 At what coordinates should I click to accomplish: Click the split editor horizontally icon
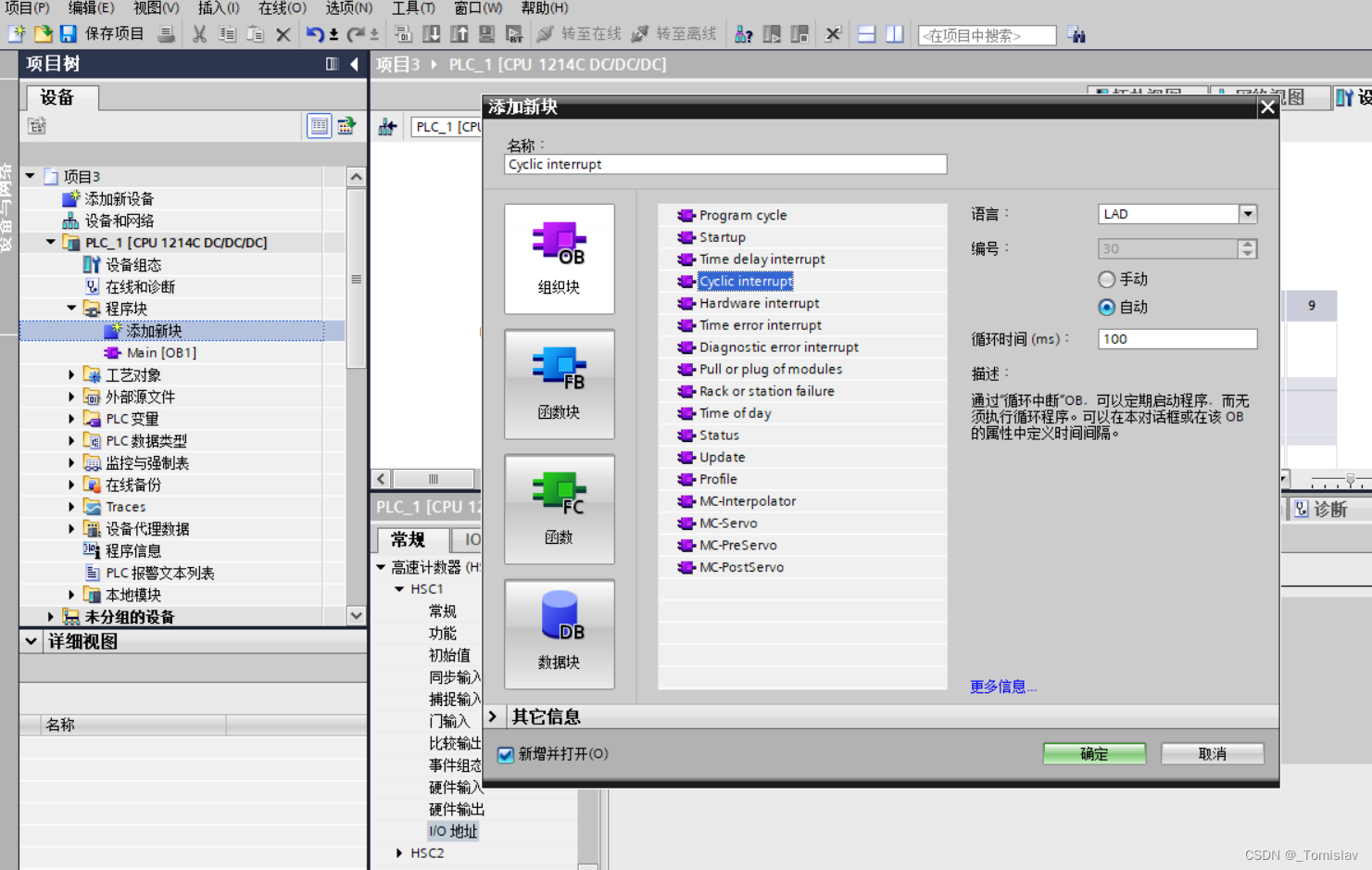[866, 34]
